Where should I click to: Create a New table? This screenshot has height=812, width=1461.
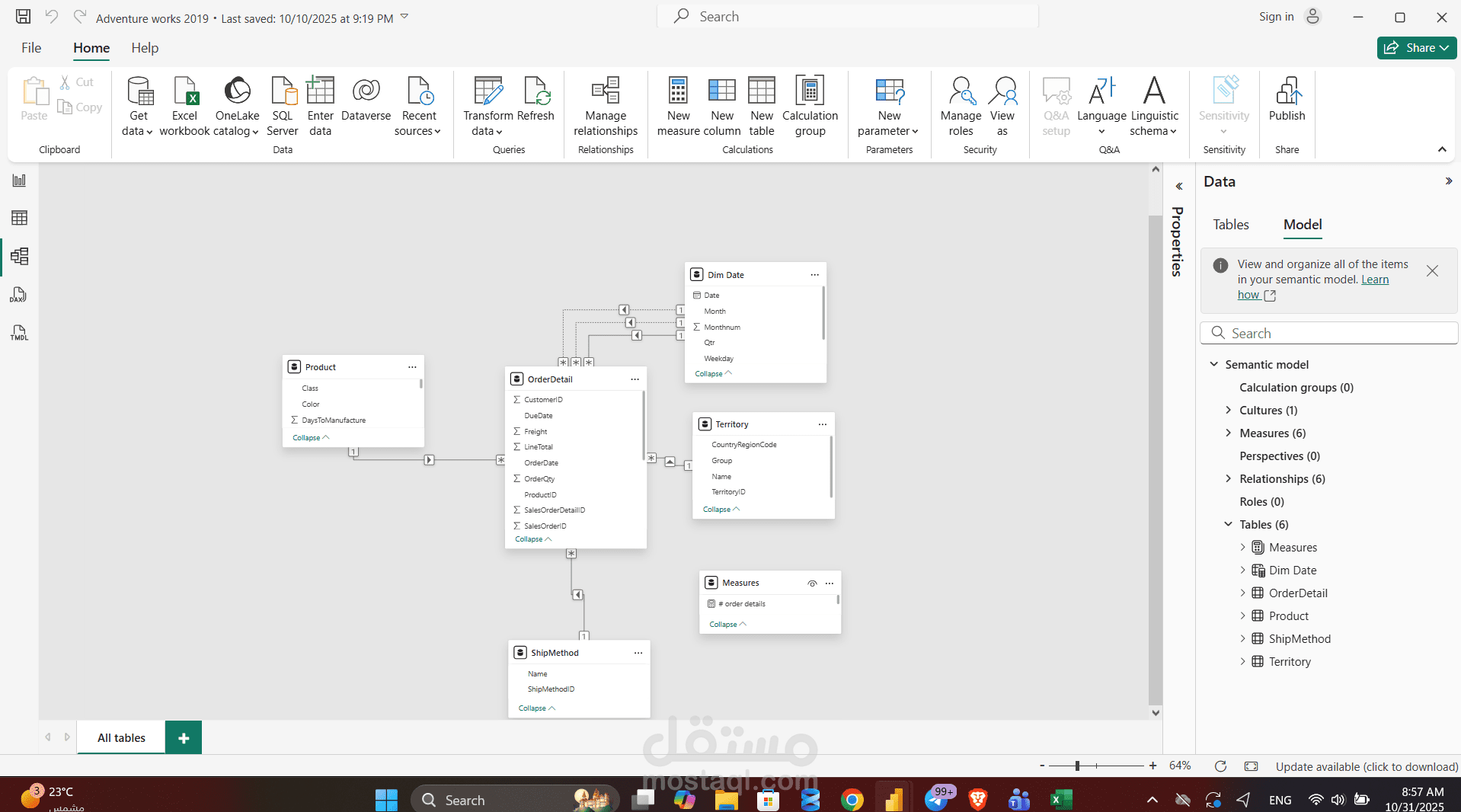(x=762, y=107)
